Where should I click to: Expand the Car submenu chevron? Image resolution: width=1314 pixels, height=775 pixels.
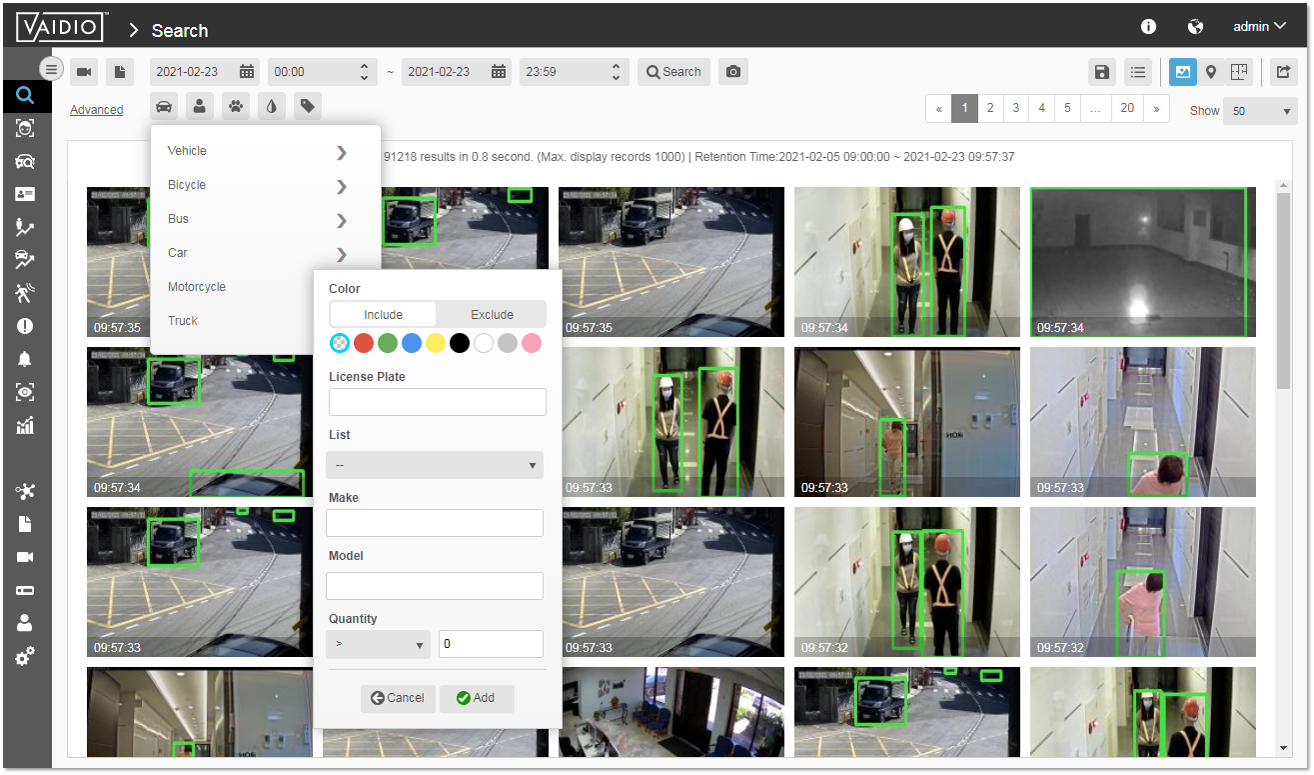click(x=342, y=254)
